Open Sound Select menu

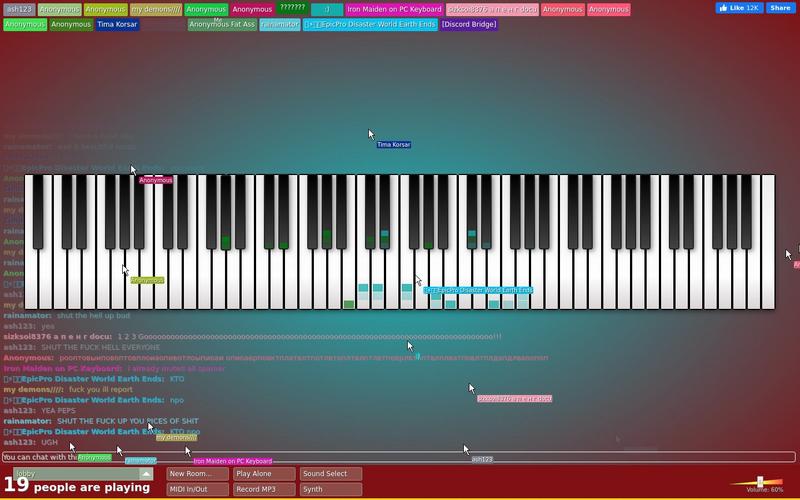331,474
